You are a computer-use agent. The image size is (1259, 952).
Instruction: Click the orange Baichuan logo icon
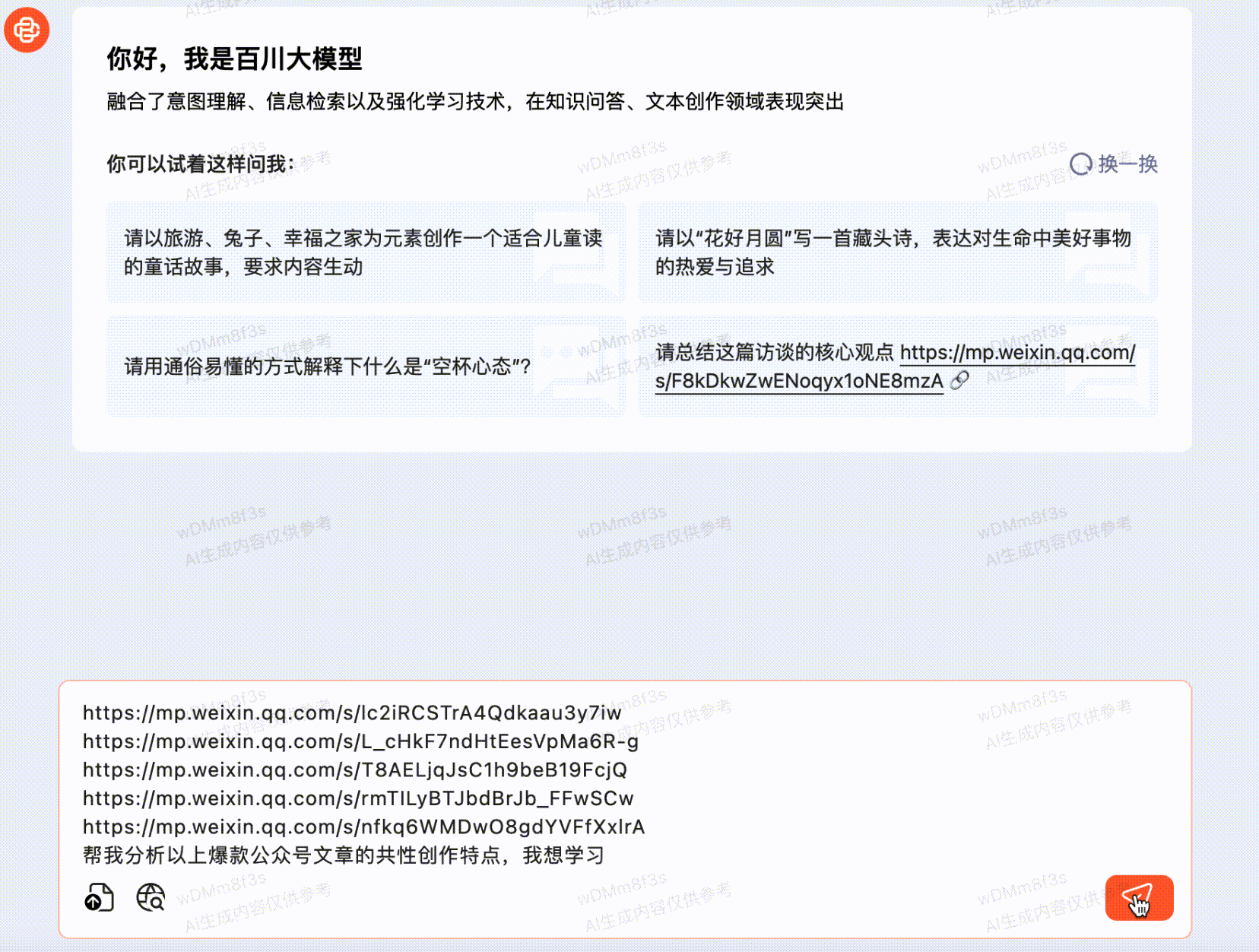pos(27,30)
